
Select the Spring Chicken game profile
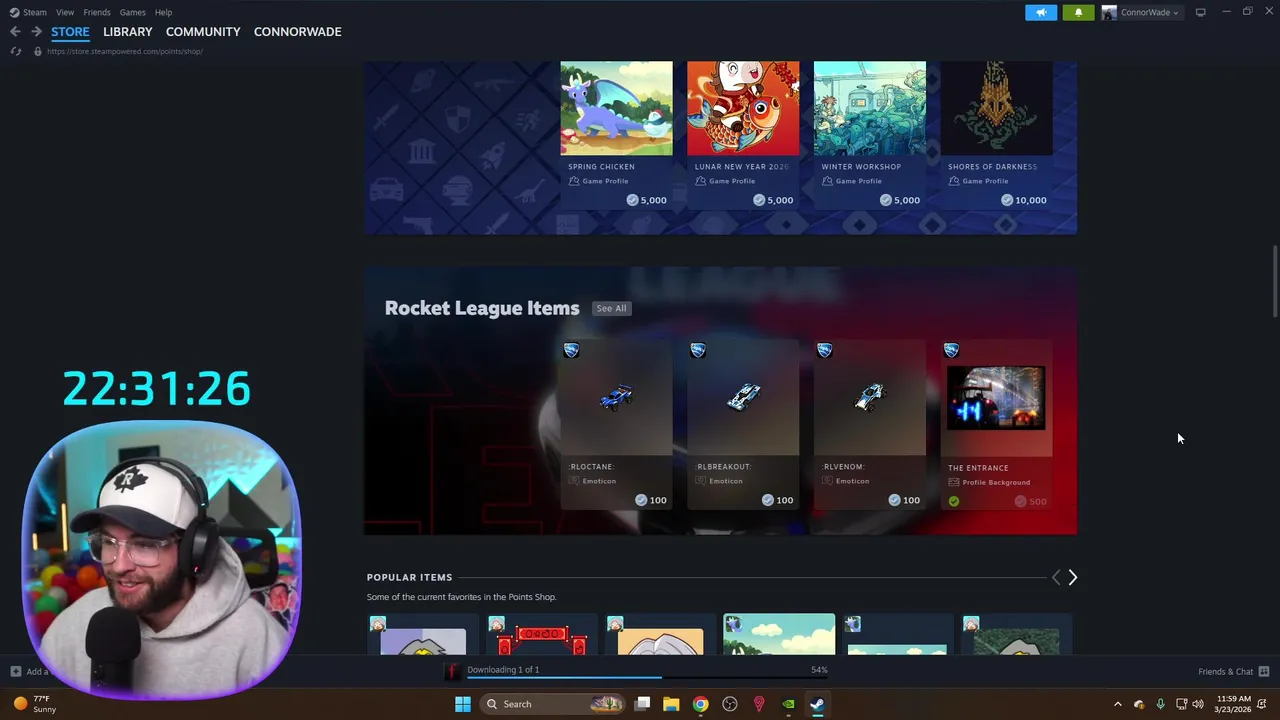616,136
